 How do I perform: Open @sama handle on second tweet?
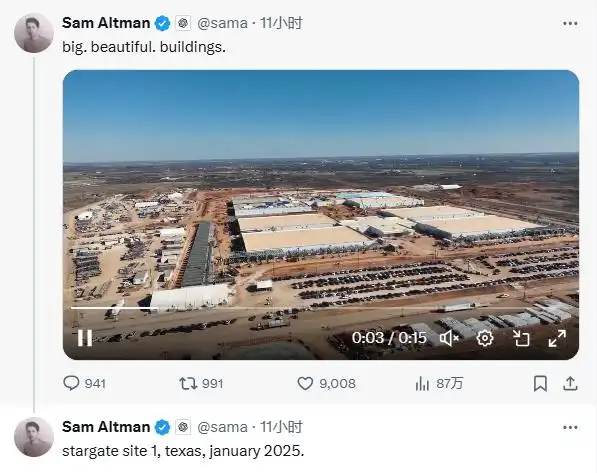pos(222,427)
